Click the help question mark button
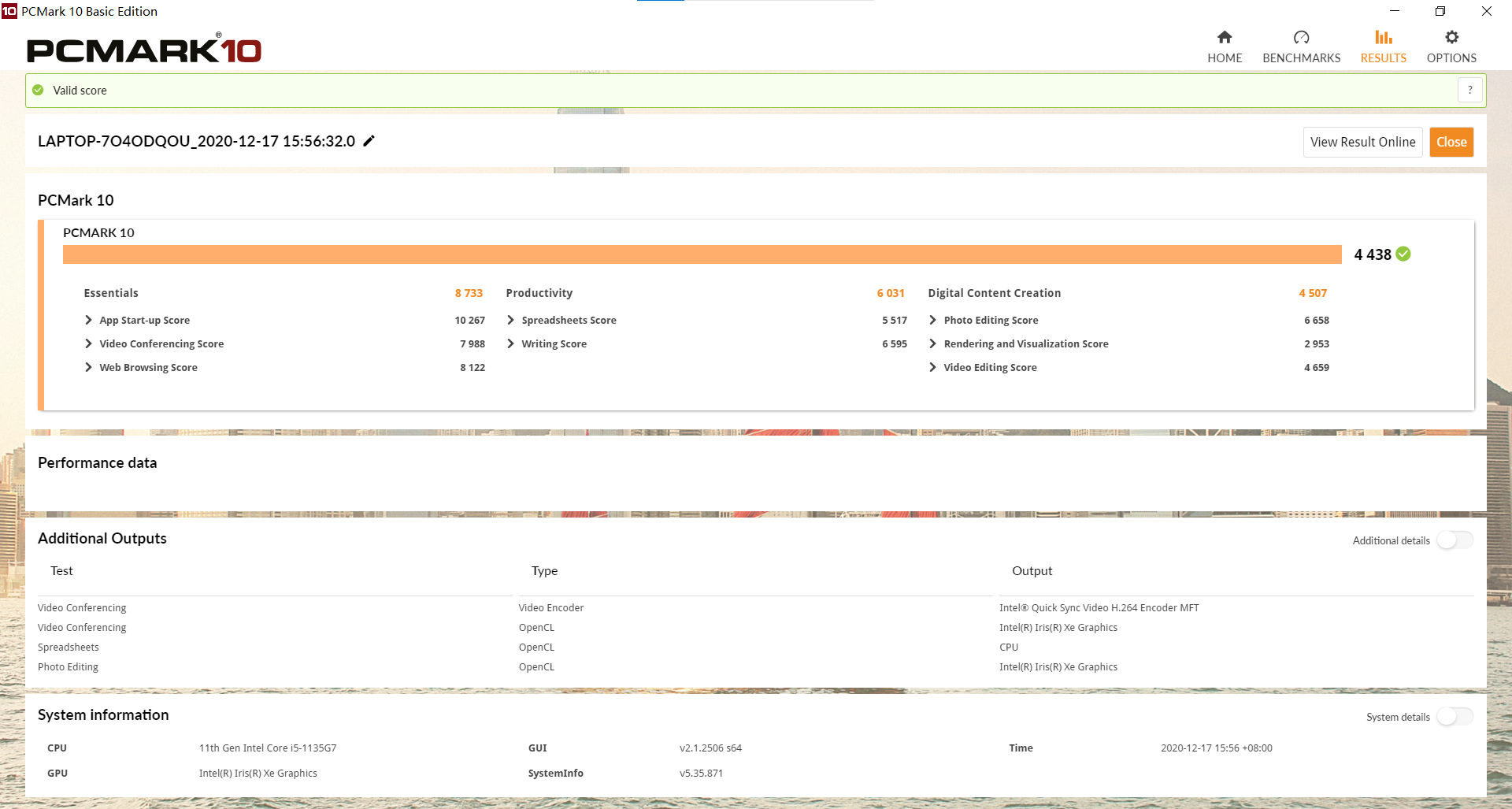 click(x=1469, y=90)
